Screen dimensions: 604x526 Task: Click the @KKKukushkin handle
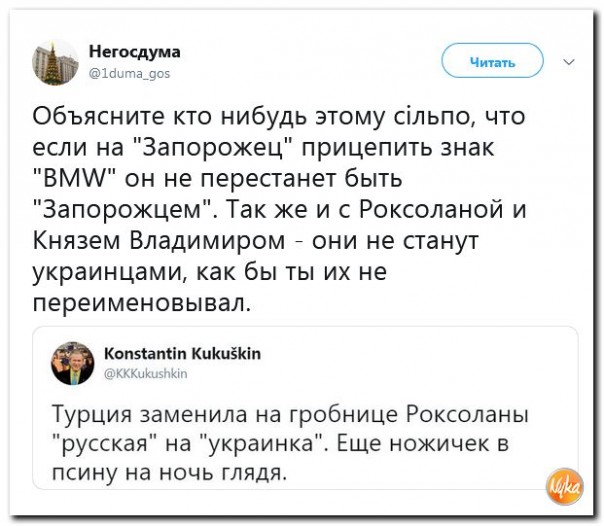click(x=146, y=373)
